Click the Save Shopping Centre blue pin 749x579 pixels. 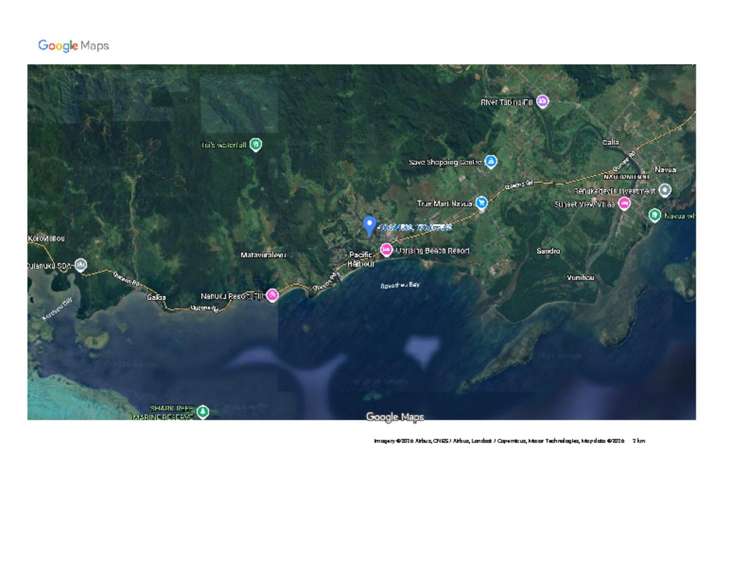coord(491,162)
